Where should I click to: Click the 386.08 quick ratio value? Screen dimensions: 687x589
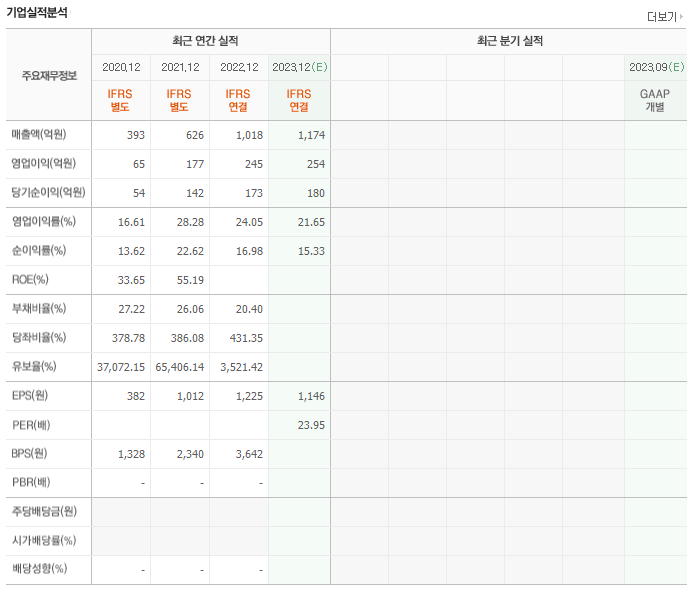187,338
